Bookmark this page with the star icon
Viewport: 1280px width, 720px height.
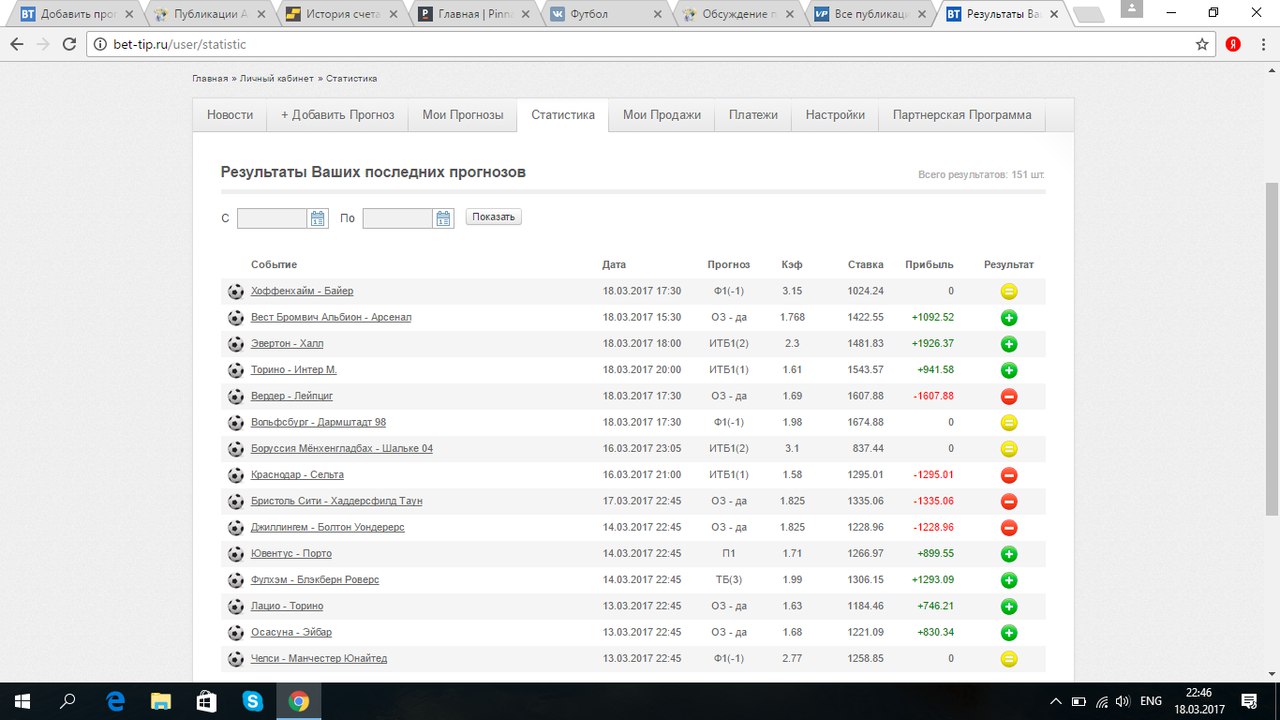(x=1202, y=44)
